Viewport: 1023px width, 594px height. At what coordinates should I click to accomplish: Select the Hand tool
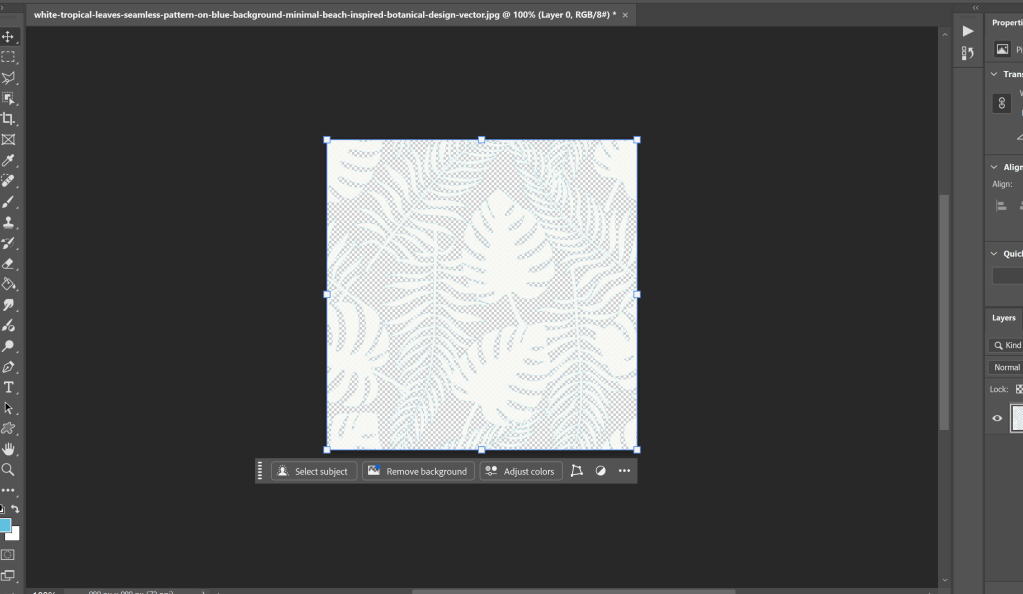(x=9, y=449)
